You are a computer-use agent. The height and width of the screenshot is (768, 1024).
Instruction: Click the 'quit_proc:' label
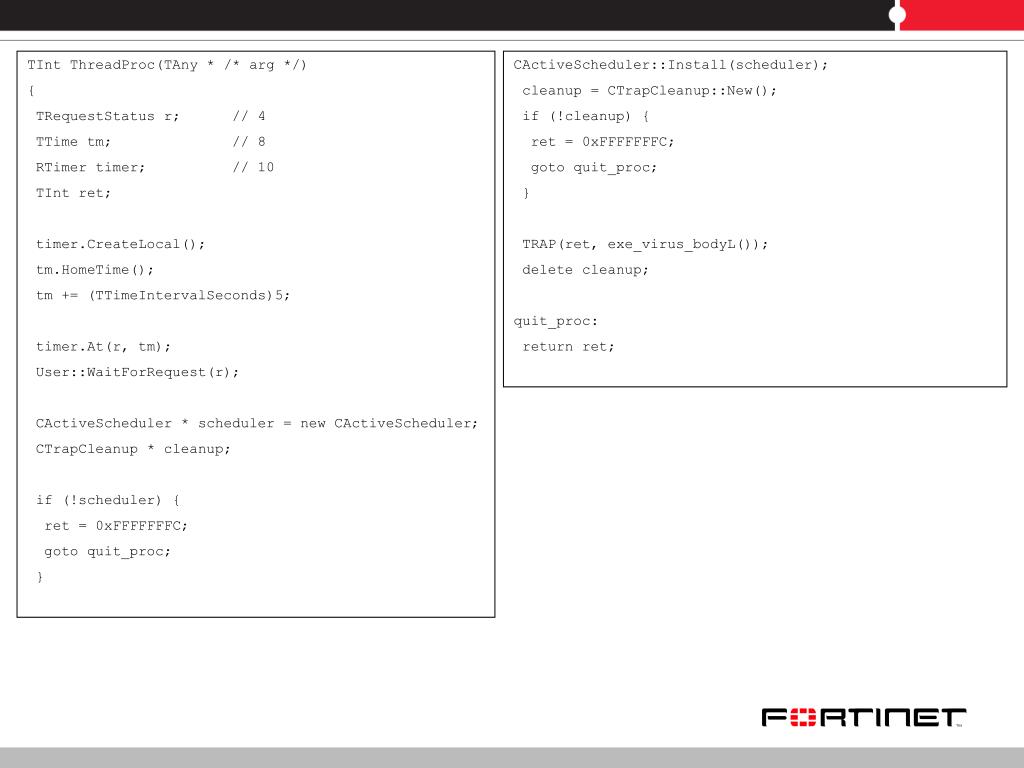point(556,321)
